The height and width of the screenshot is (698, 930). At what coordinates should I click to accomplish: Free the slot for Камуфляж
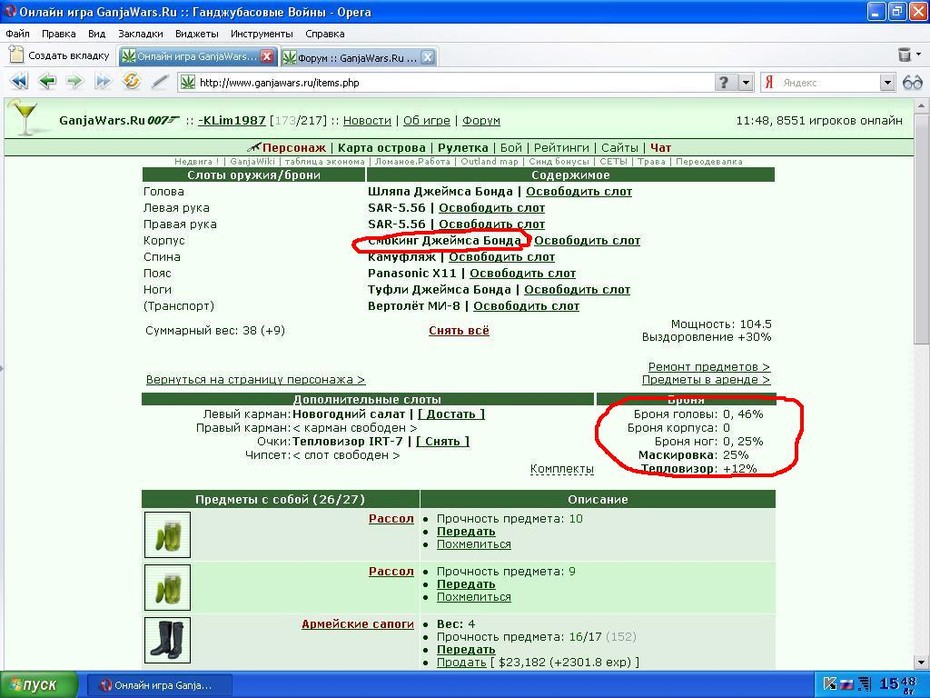tap(502, 257)
